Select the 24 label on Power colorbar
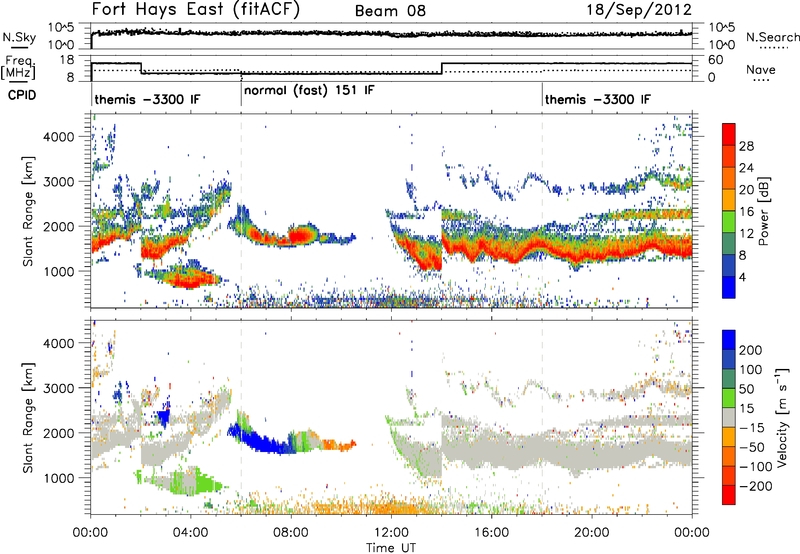This screenshot has width=800, height=554. click(746, 168)
